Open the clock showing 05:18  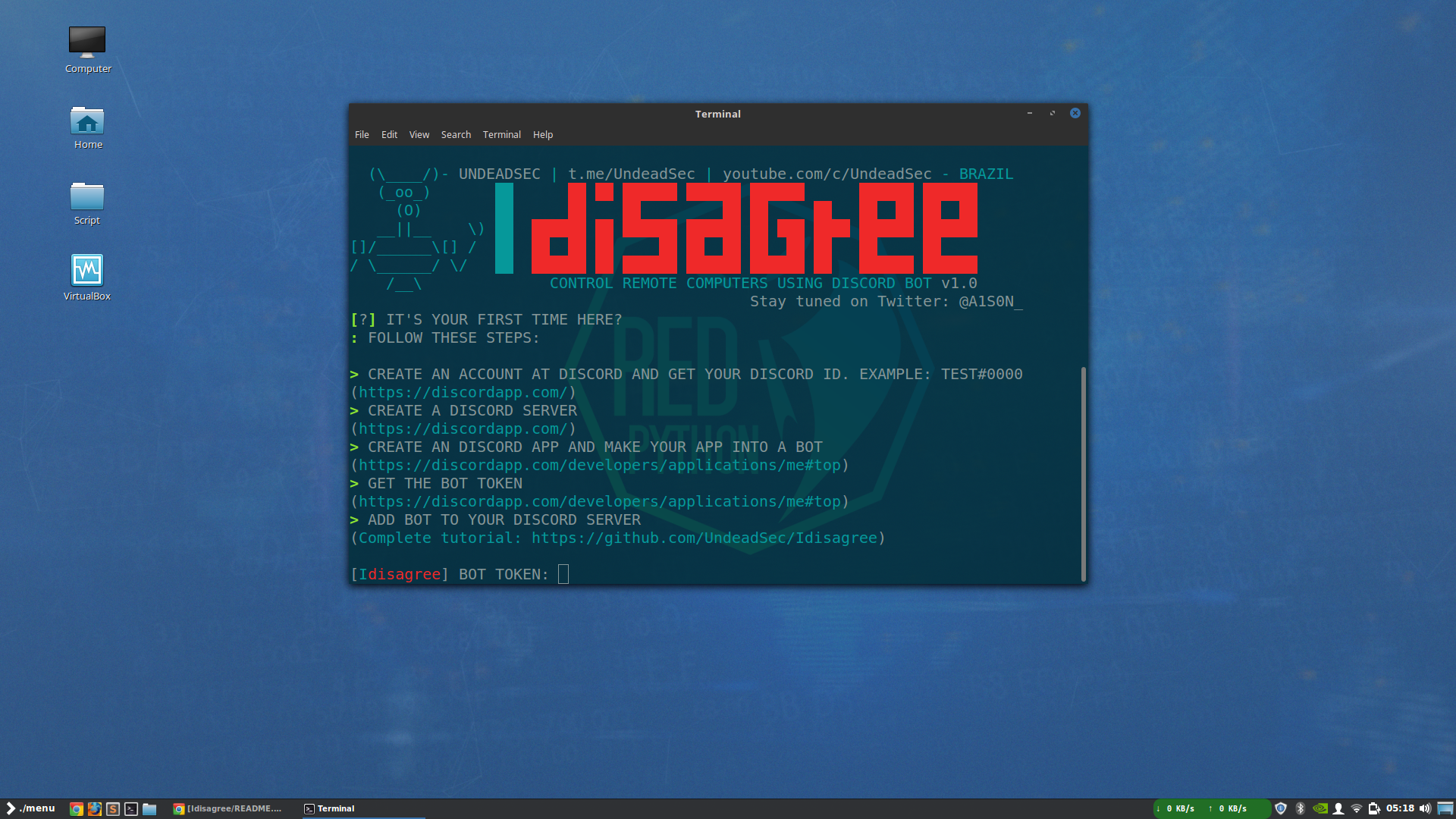[x=1400, y=808]
